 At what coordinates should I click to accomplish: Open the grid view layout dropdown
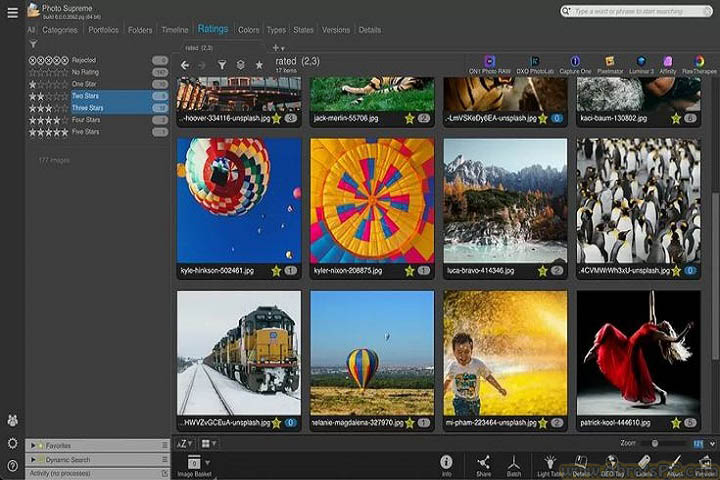(x=208, y=444)
